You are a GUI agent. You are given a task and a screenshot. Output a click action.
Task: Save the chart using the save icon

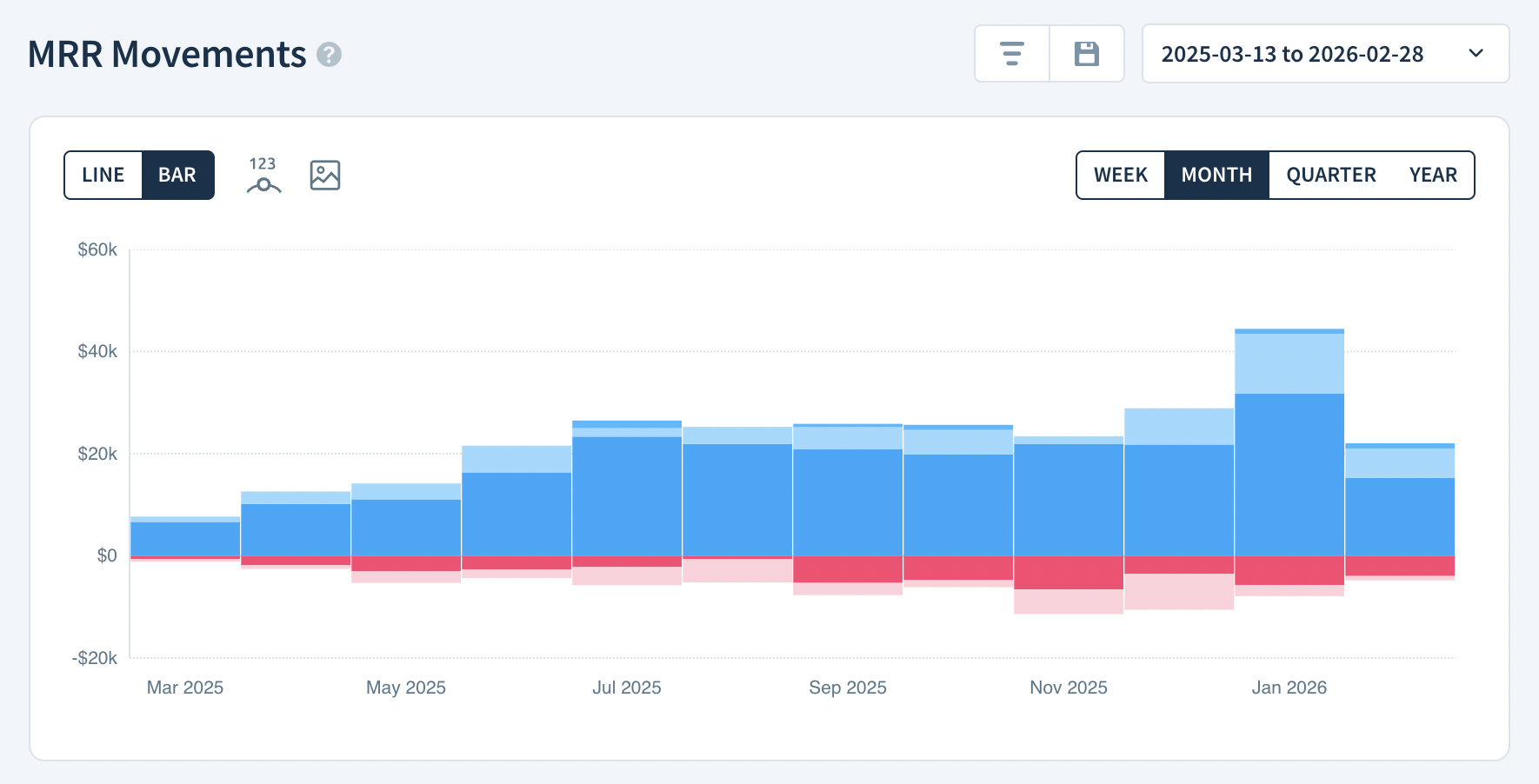(x=1086, y=53)
